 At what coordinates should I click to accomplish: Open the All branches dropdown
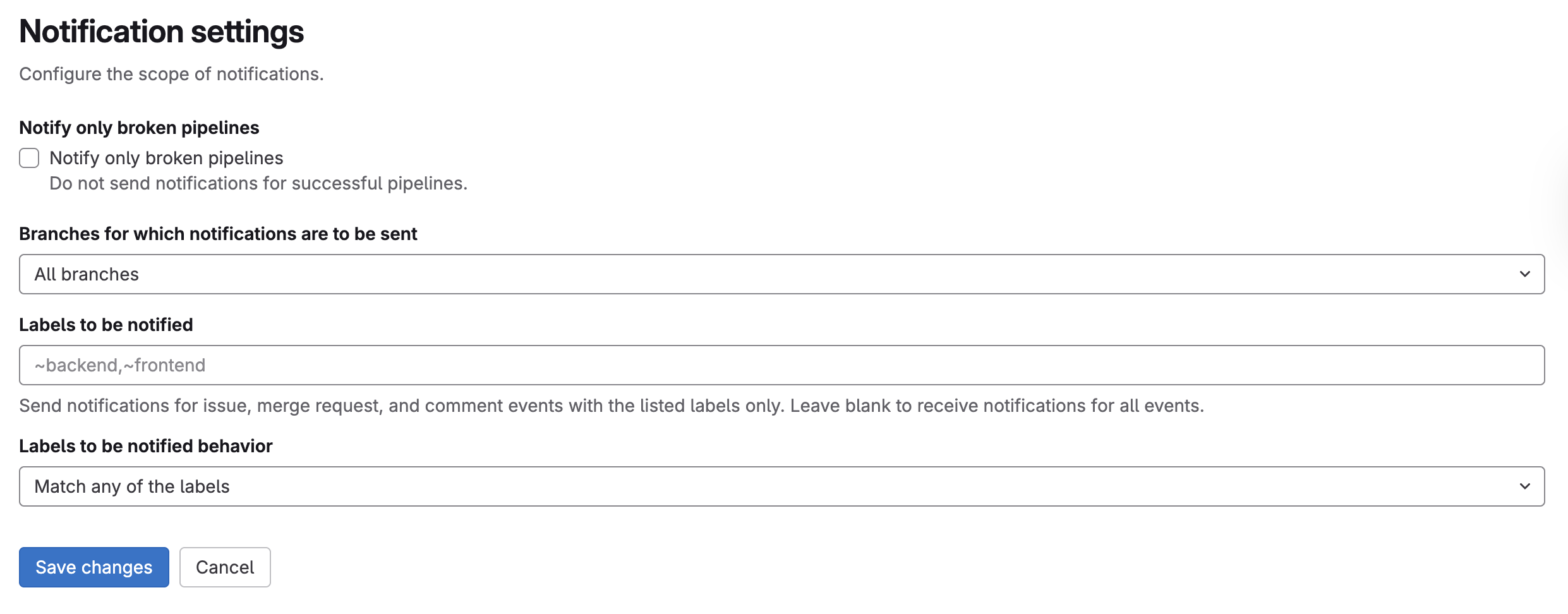pyautogui.click(x=782, y=274)
